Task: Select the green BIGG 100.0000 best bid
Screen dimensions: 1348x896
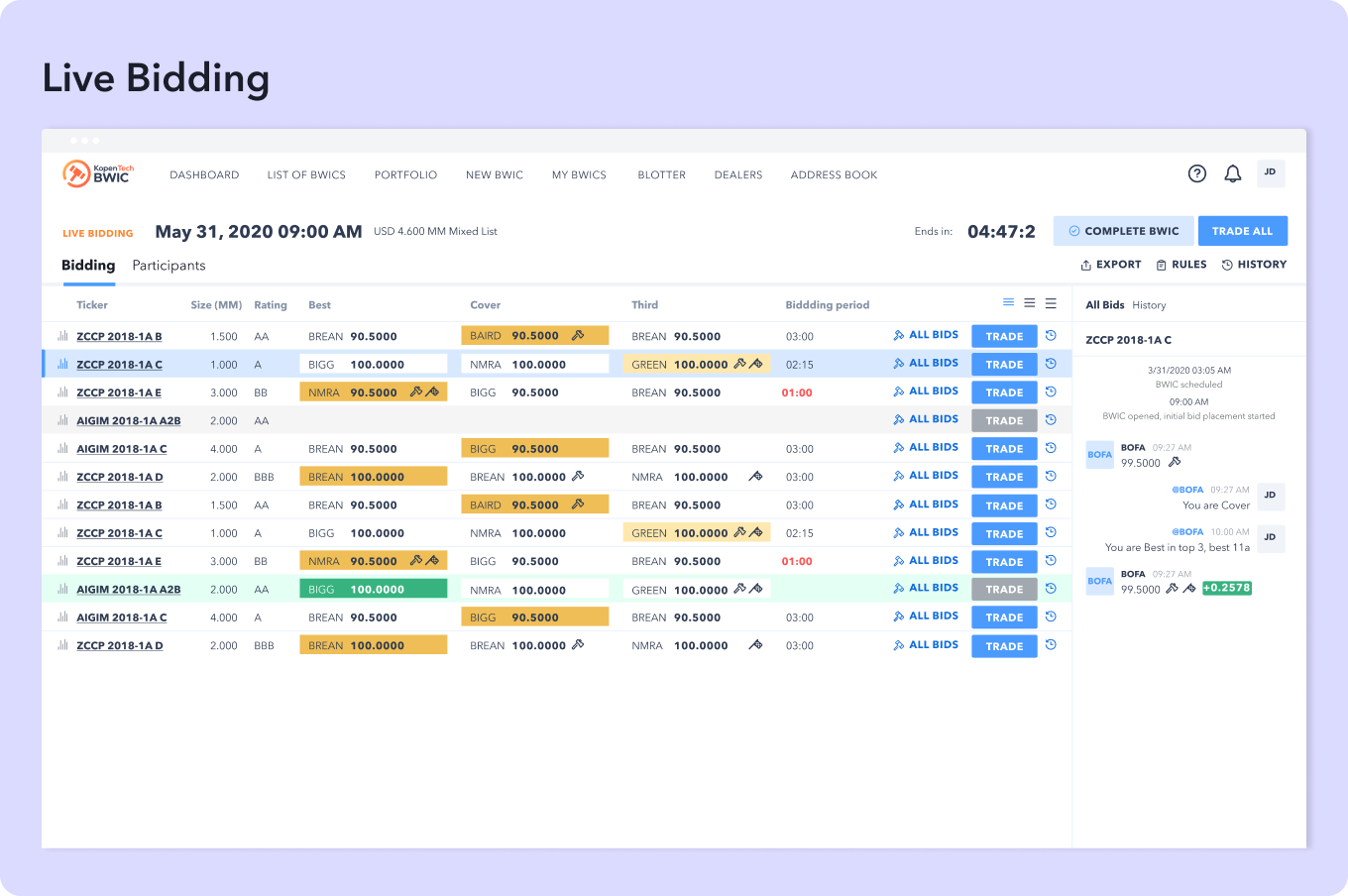Action: (x=374, y=589)
